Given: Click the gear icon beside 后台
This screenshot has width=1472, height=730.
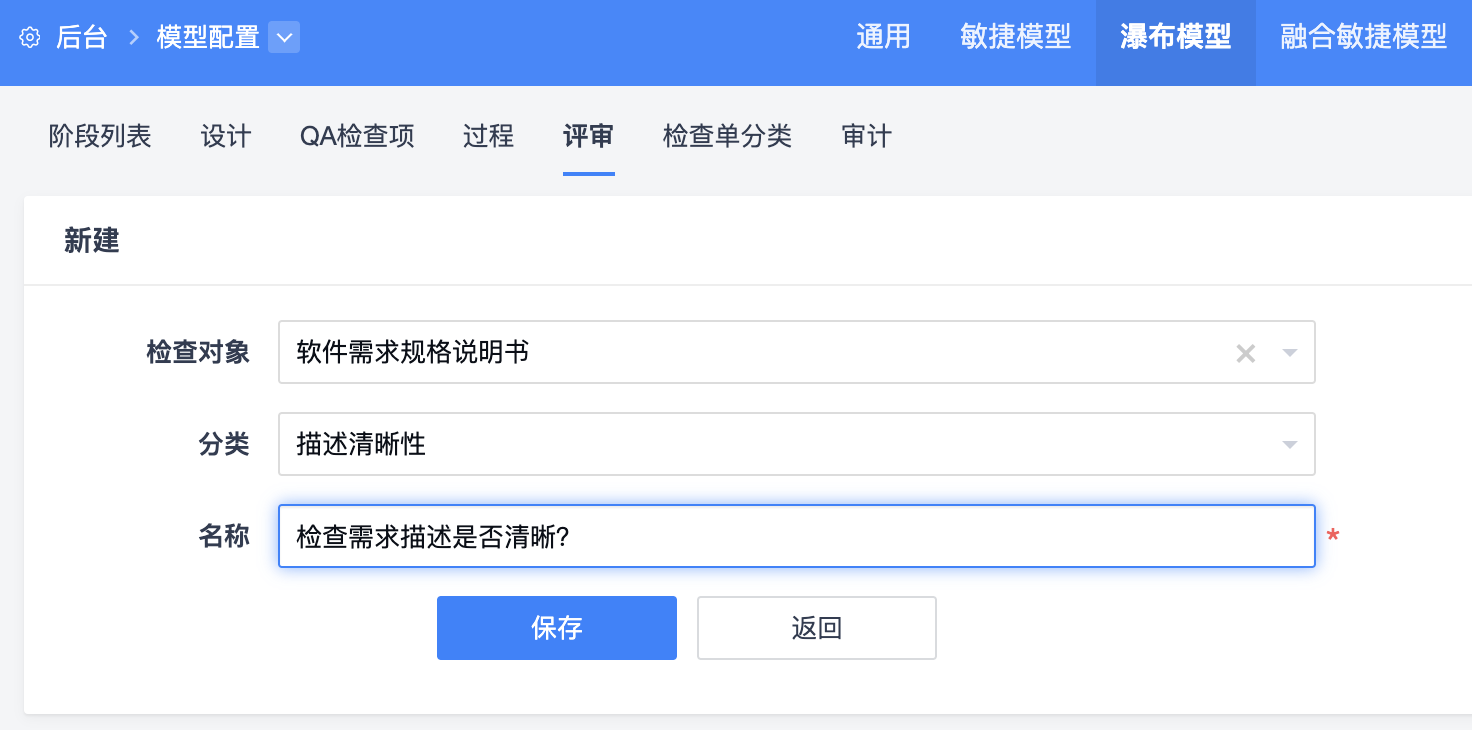Looking at the screenshot, I should point(30,38).
